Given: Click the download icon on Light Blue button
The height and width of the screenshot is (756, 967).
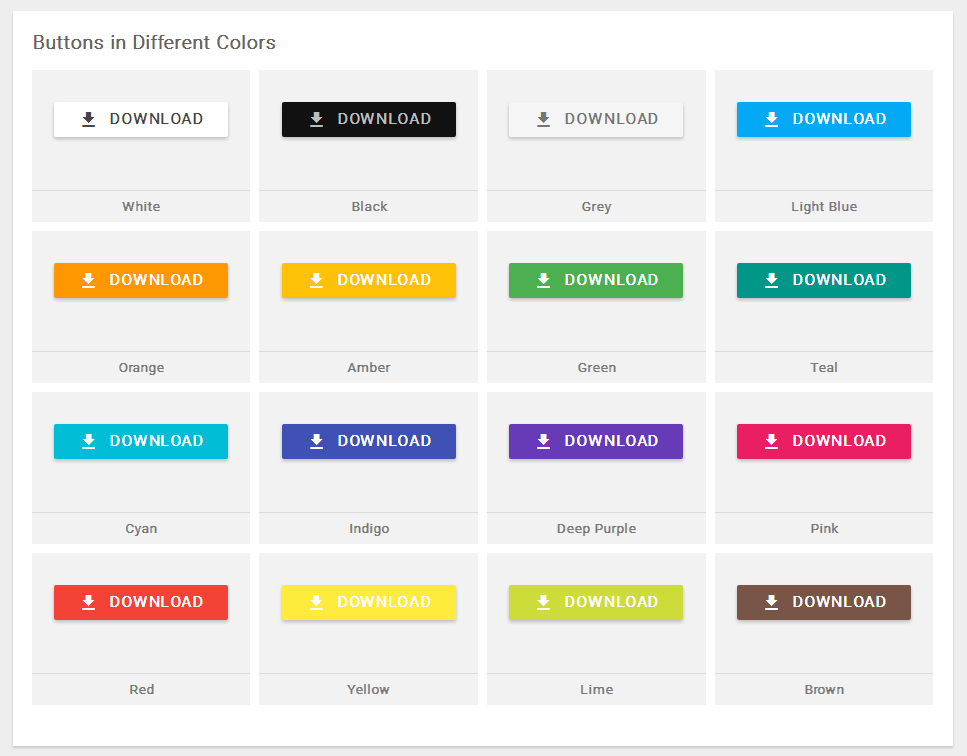Looking at the screenshot, I should click(771, 119).
